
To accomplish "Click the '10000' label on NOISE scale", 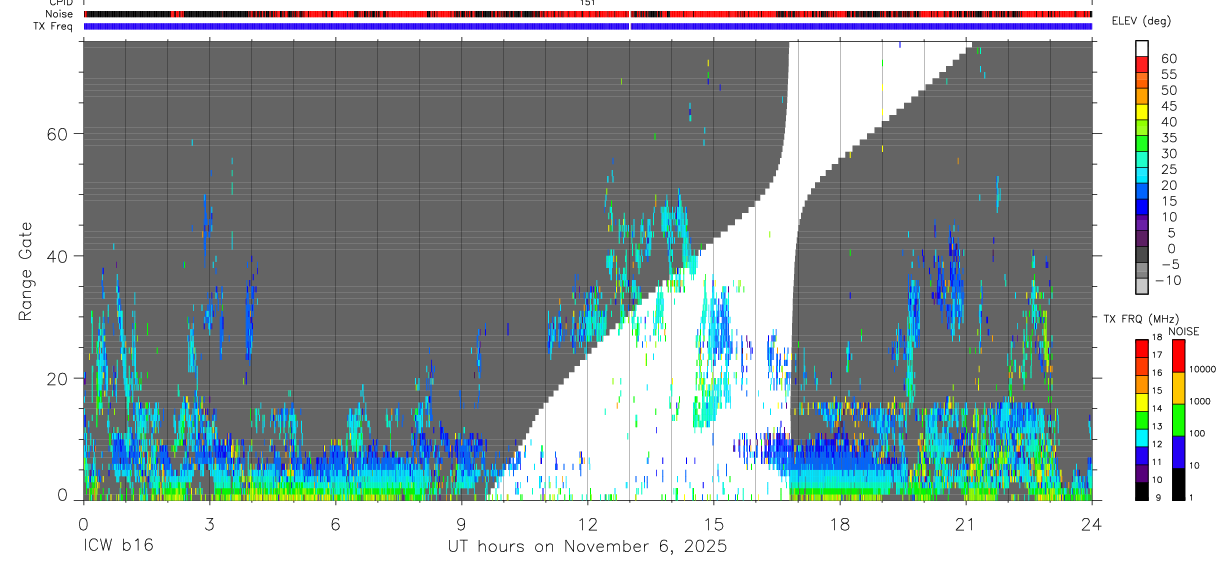I will click(x=1203, y=369).
